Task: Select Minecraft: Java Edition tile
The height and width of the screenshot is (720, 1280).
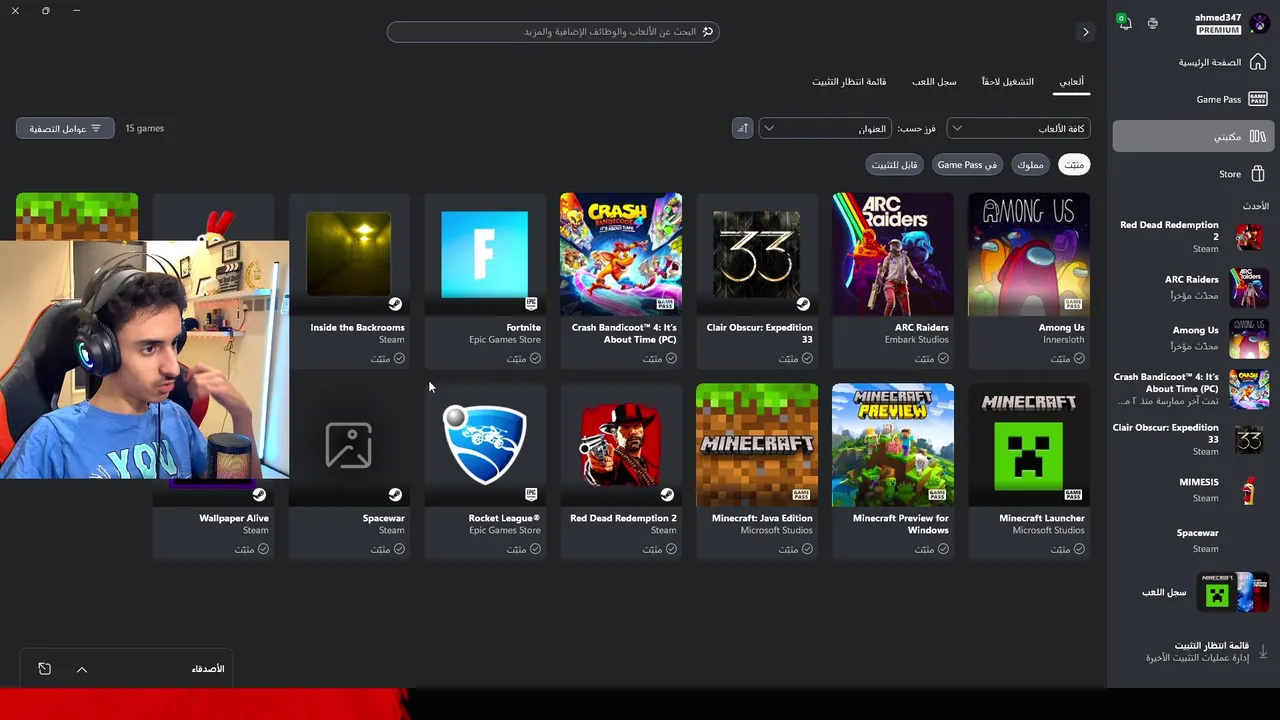Action: (x=757, y=471)
